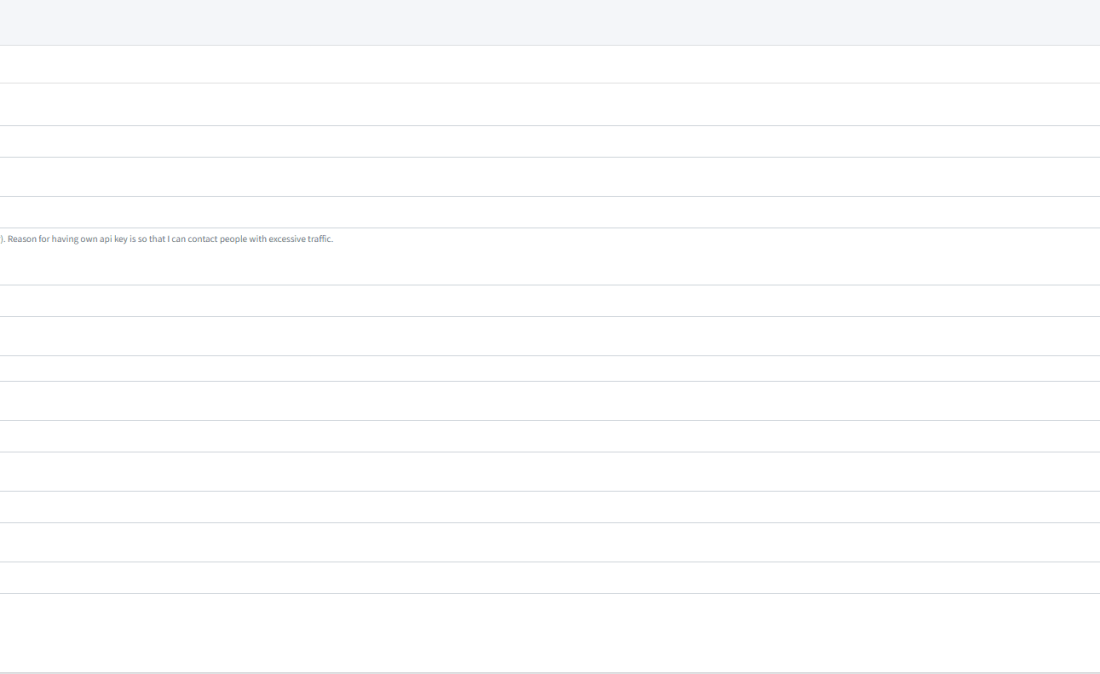This screenshot has height=674, width=1100.
Task: Select the sixth blank row below the api key text
Action: click(x=550, y=472)
